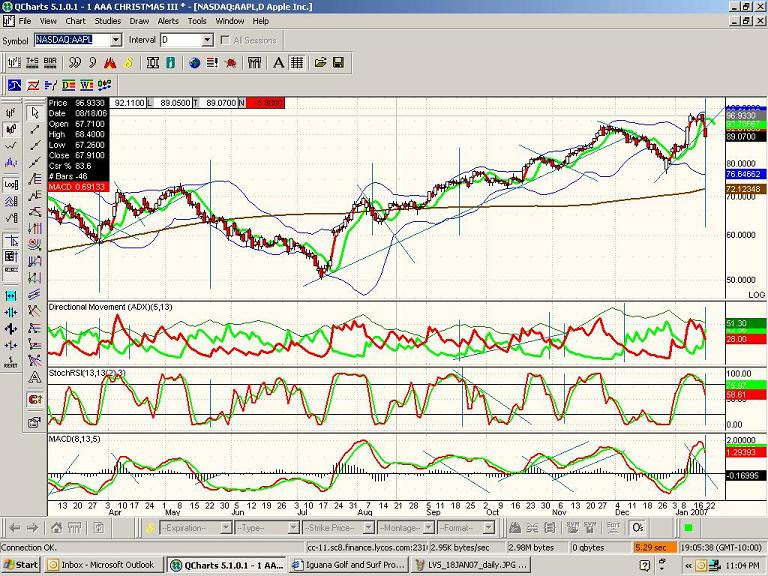Click the orange 5.29 sec status cell

tap(655, 548)
